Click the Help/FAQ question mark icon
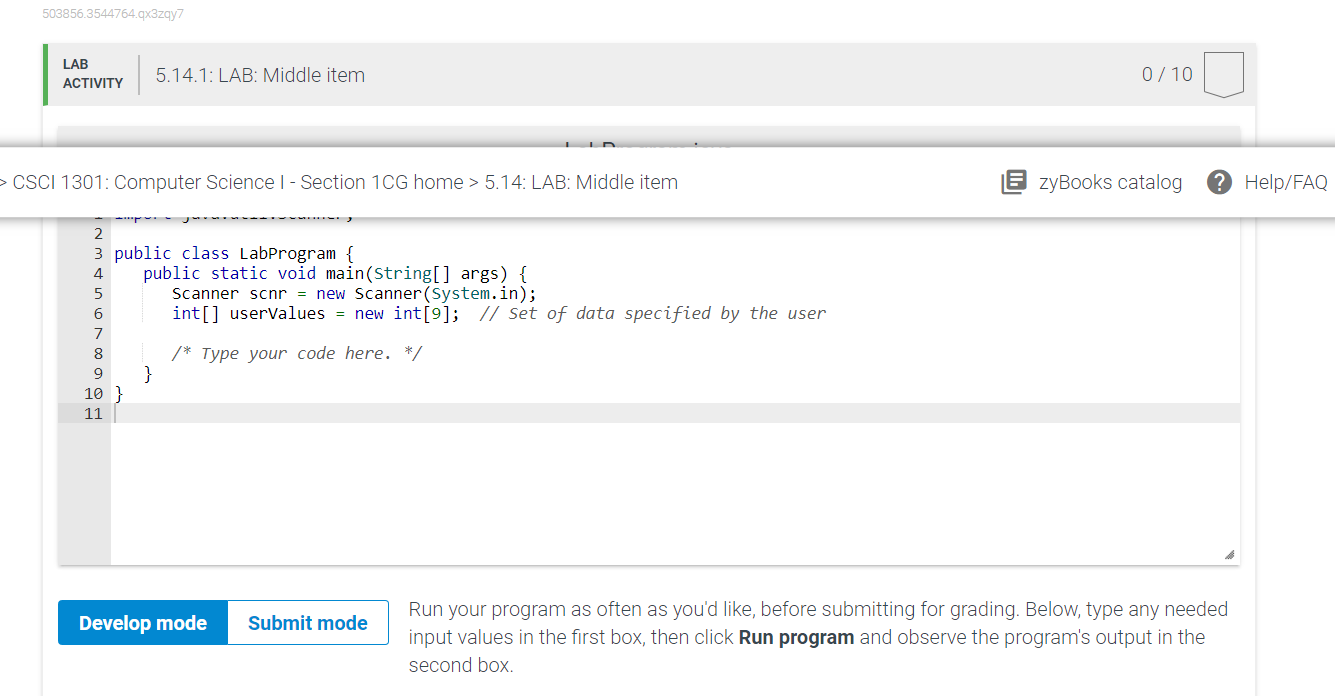The width and height of the screenshot is (1335, 696). [x=1218, y=182]
